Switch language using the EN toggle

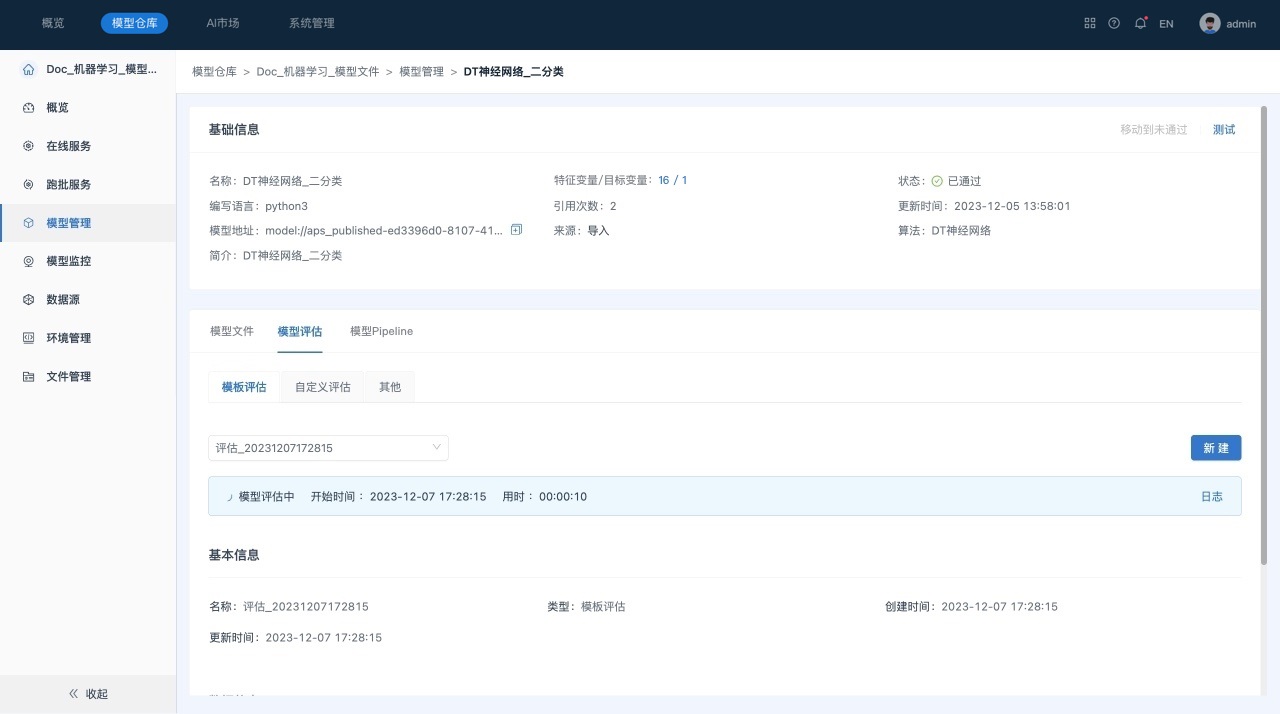pyautogui.click(x=1166, y=24)
